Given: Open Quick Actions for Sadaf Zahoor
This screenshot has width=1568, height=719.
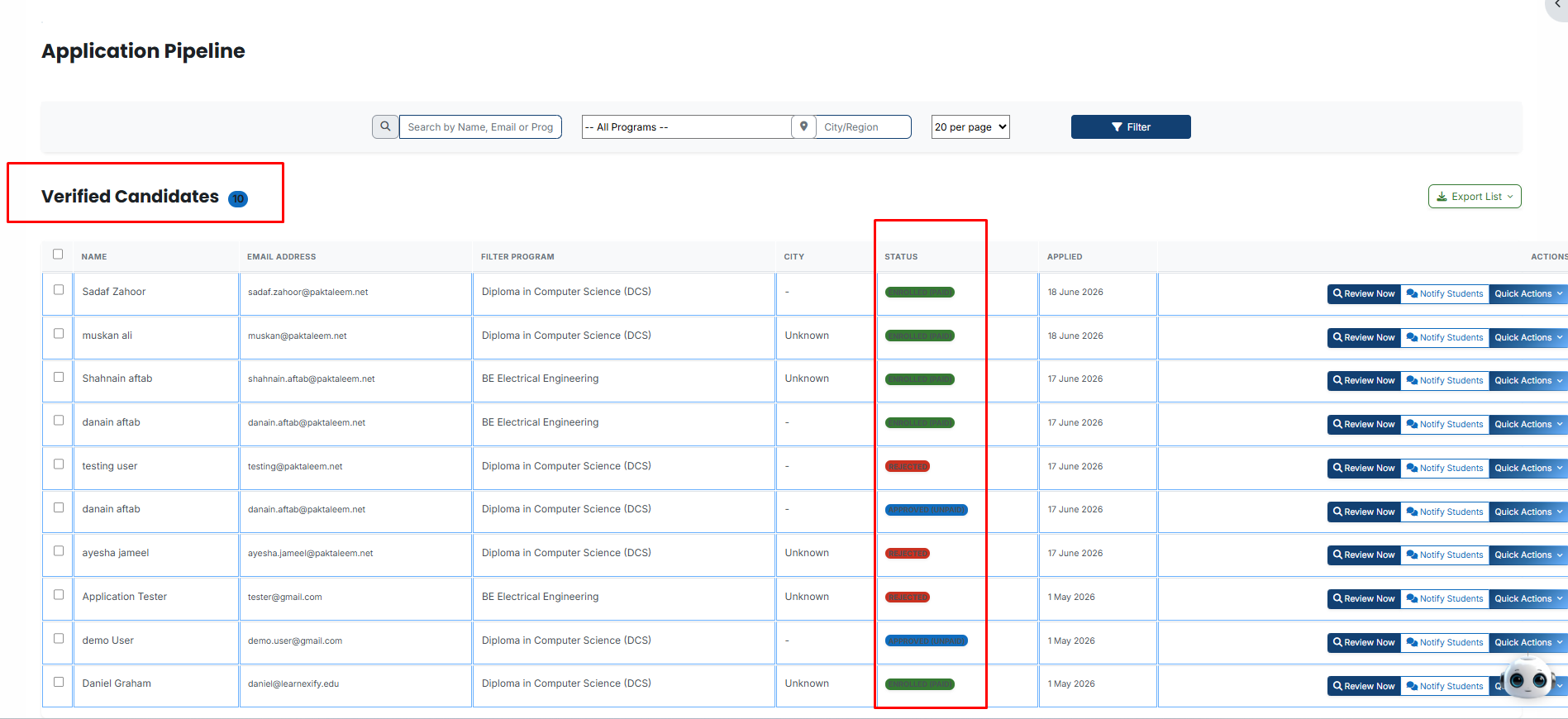Looking at the screenshot, I should (1528, 294).
